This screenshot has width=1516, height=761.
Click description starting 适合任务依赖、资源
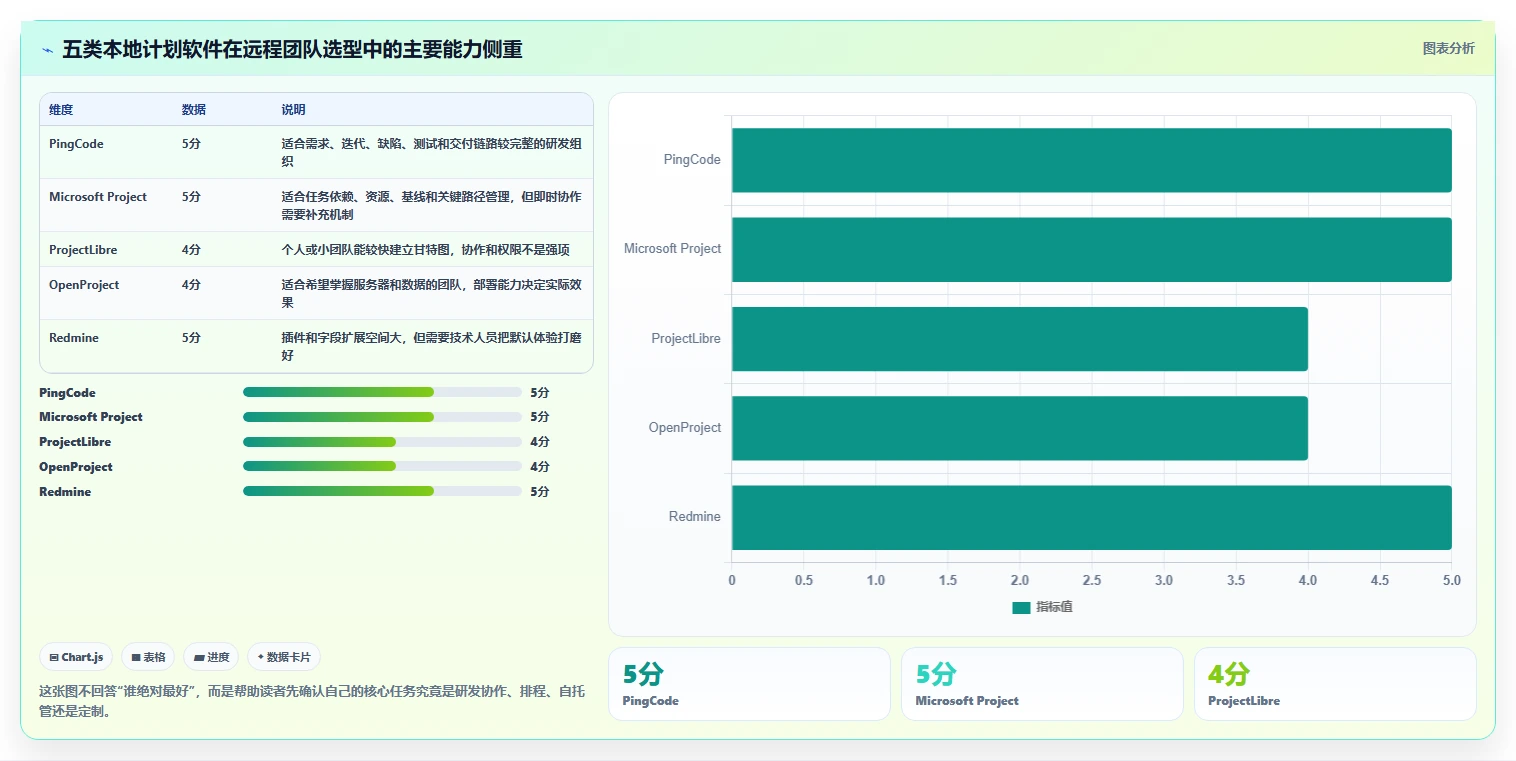coord(431,205)
